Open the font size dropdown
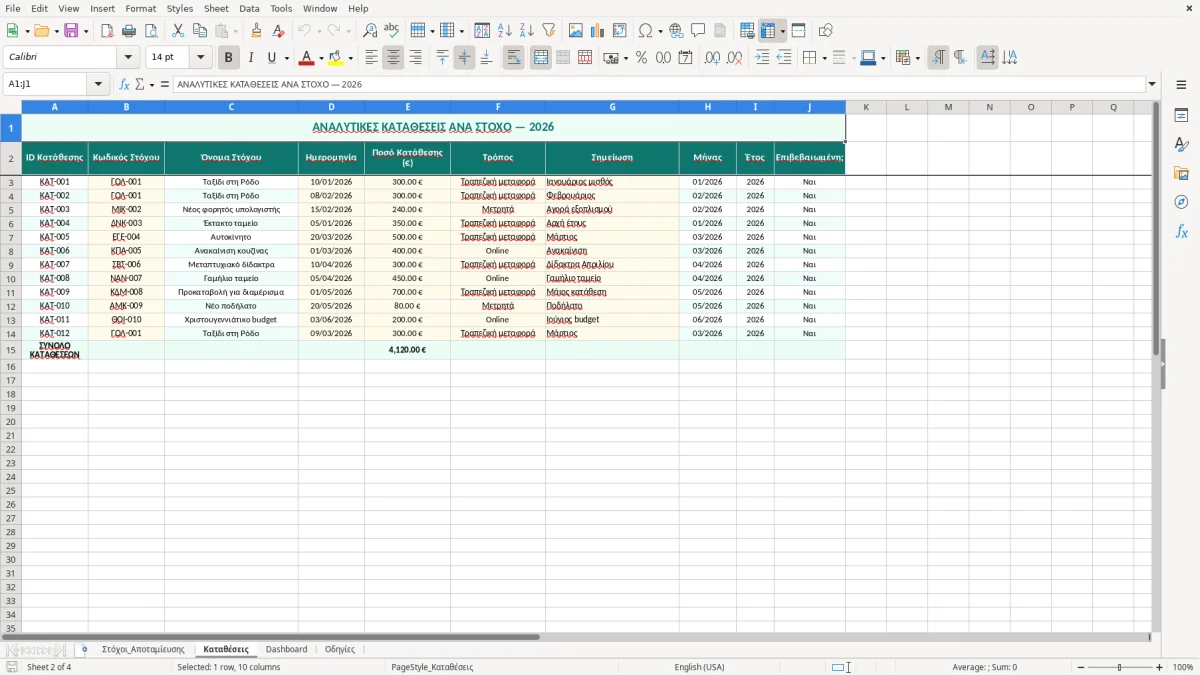 201,58
